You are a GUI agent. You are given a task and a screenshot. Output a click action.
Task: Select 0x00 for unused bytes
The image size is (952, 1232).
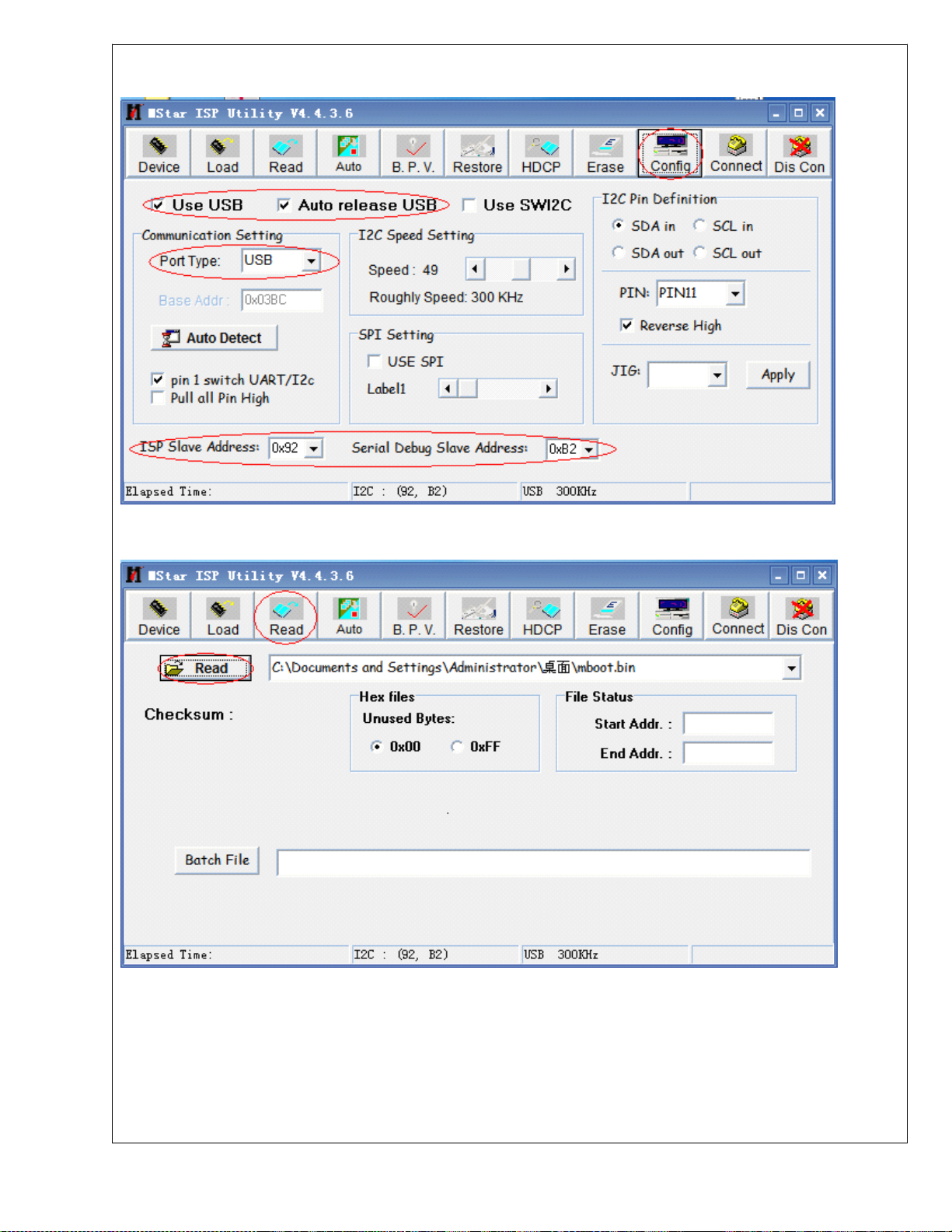point(376,747)
